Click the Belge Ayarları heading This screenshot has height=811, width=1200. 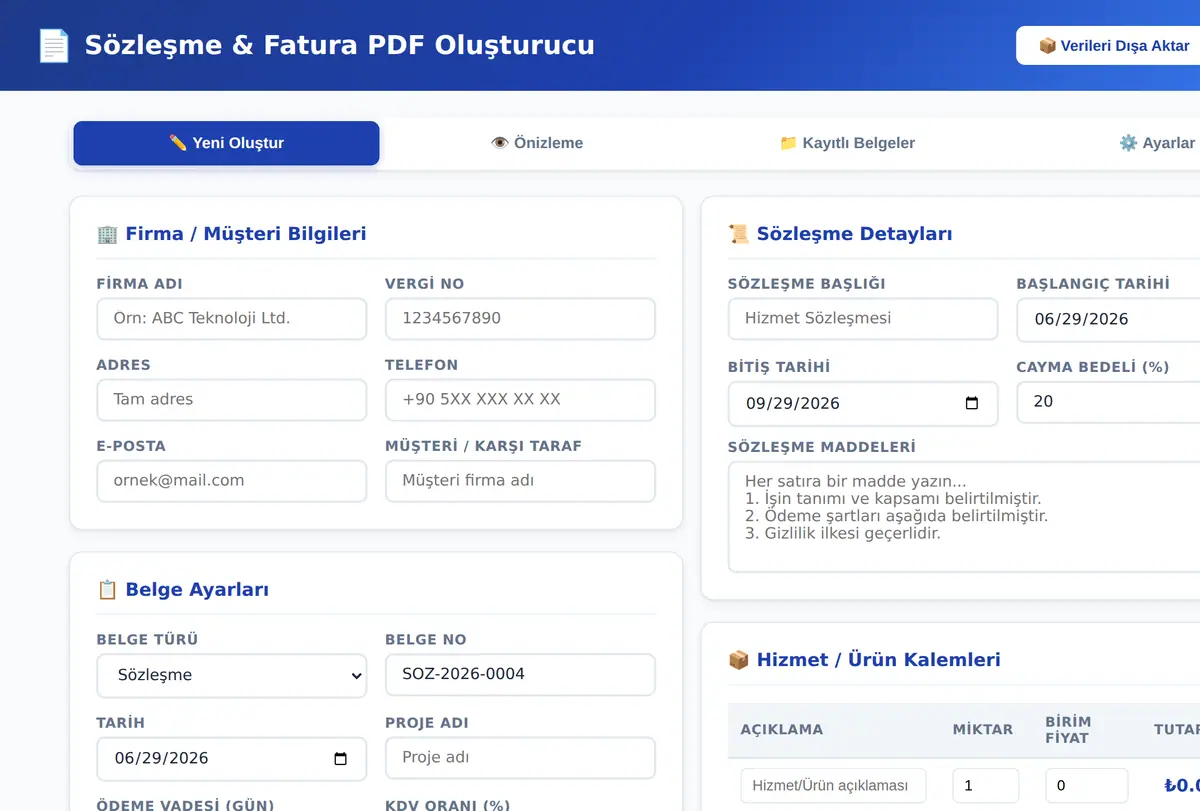[x=197, y=590]
